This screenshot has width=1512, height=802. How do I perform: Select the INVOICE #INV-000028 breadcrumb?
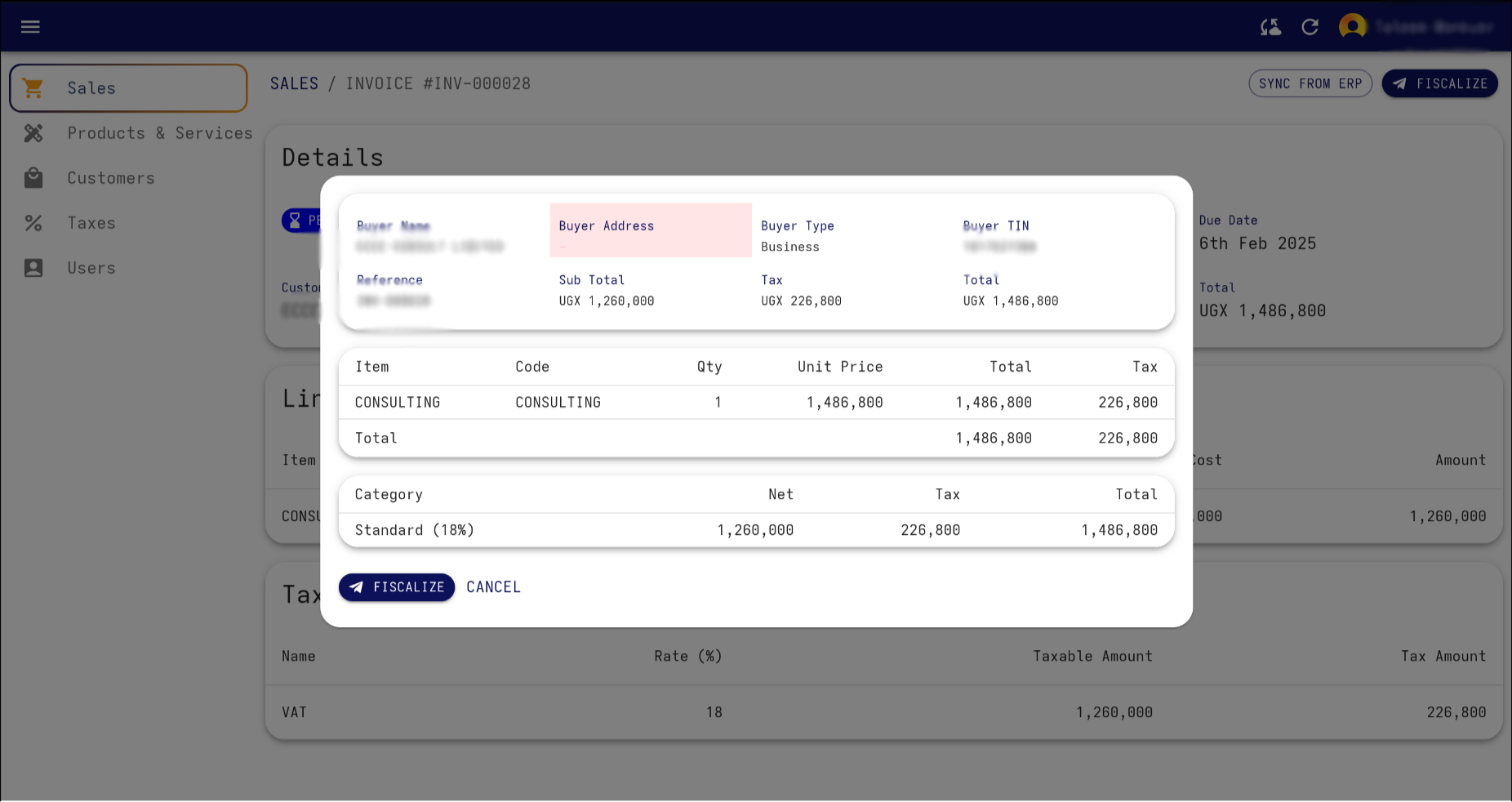click(x=438, y=83)
